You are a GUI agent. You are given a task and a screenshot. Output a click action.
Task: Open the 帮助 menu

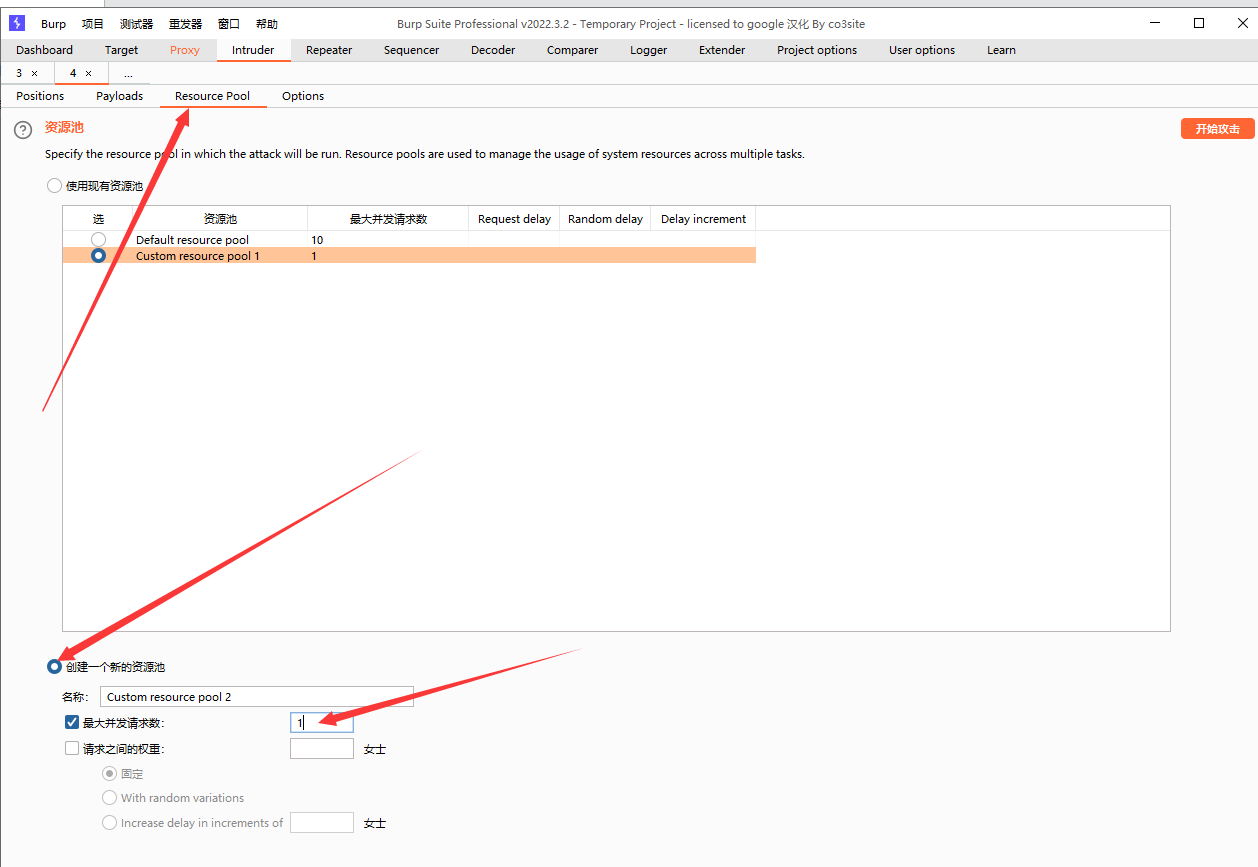click(x=267, y=24)
